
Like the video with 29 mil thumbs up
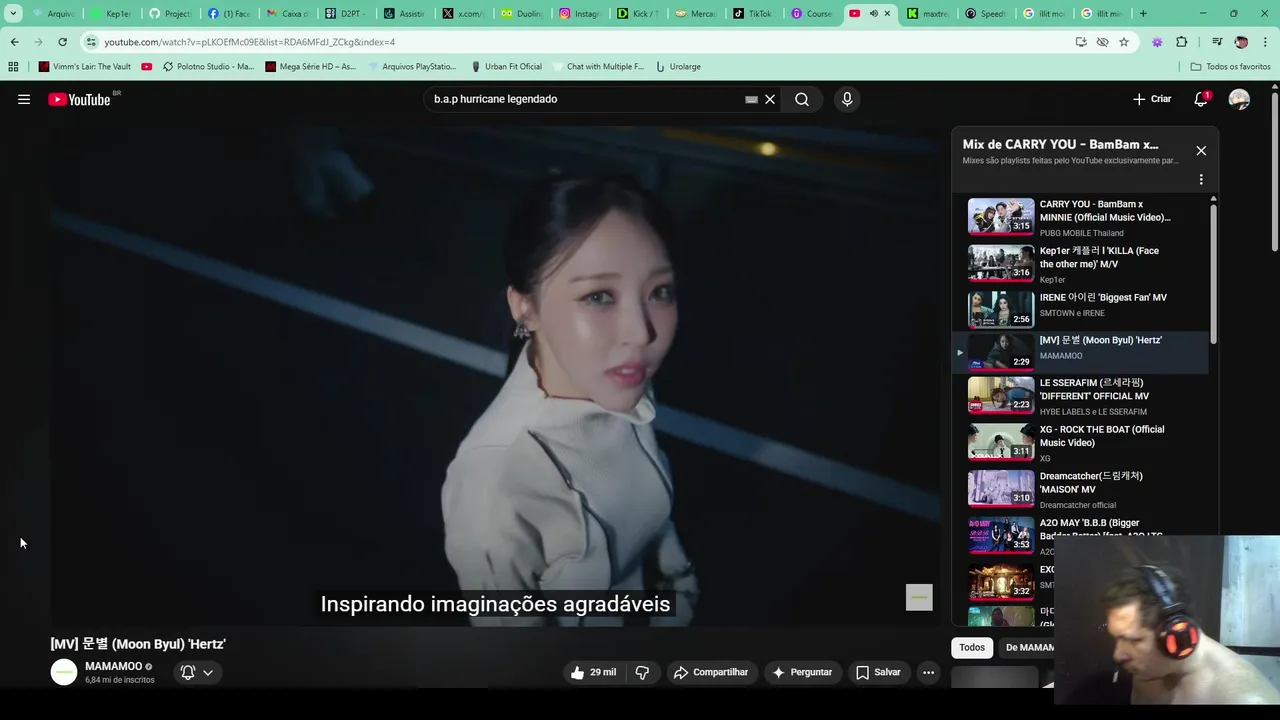coord(593,672)
